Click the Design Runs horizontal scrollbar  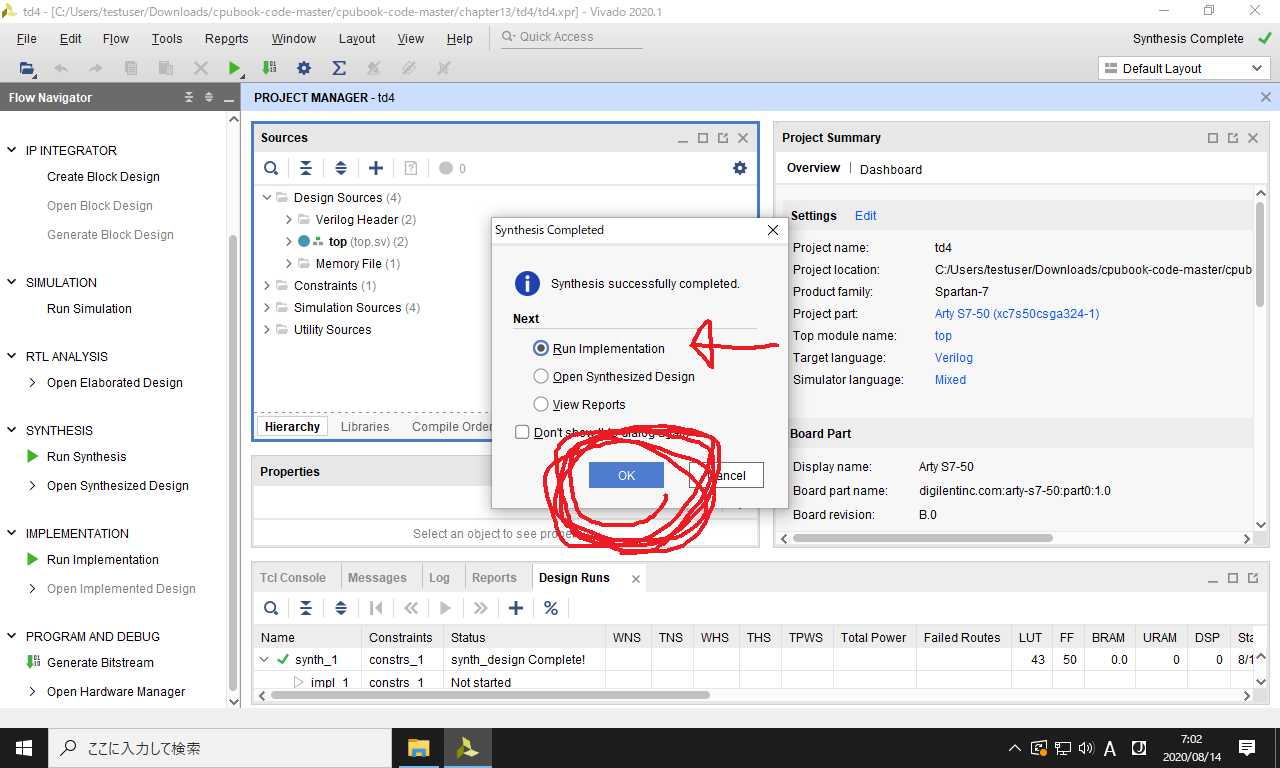pos(490,694)
